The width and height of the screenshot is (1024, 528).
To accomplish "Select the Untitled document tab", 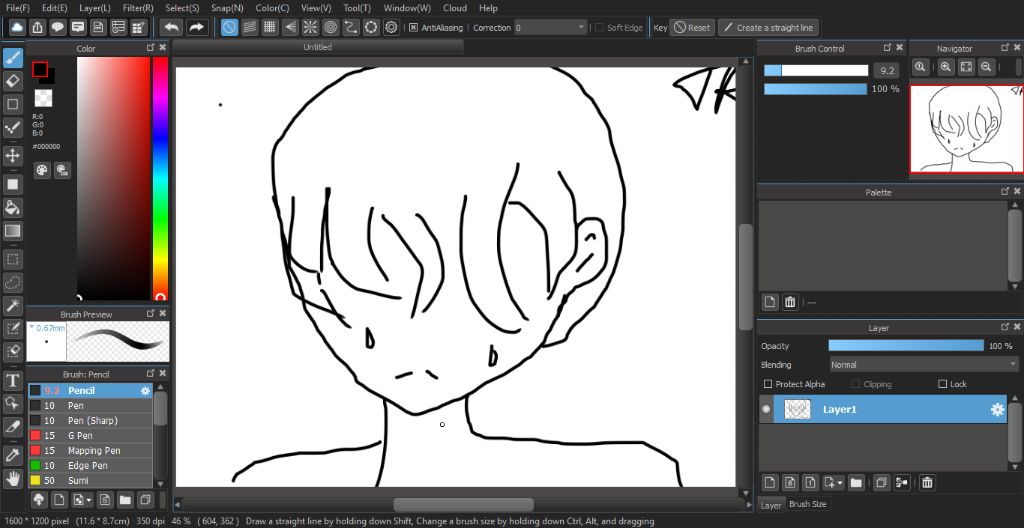I will (318, 47).
